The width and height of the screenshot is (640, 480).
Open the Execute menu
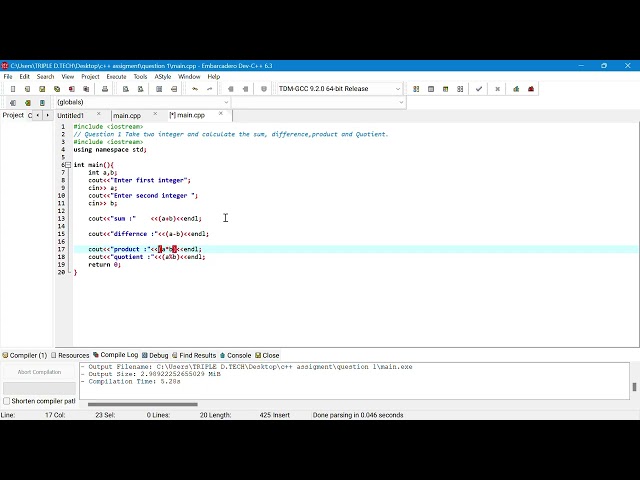pos(116,77)
